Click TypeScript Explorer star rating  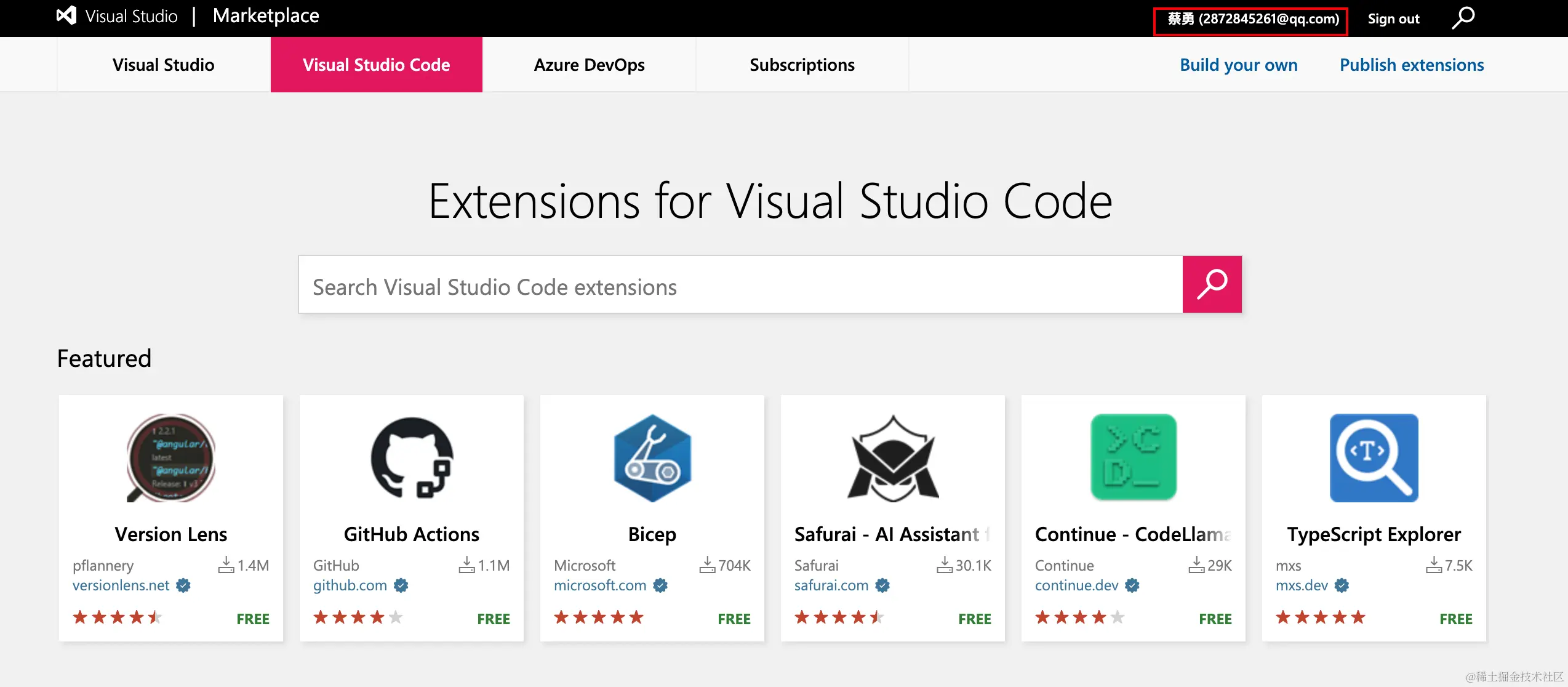coord(1321,617)
